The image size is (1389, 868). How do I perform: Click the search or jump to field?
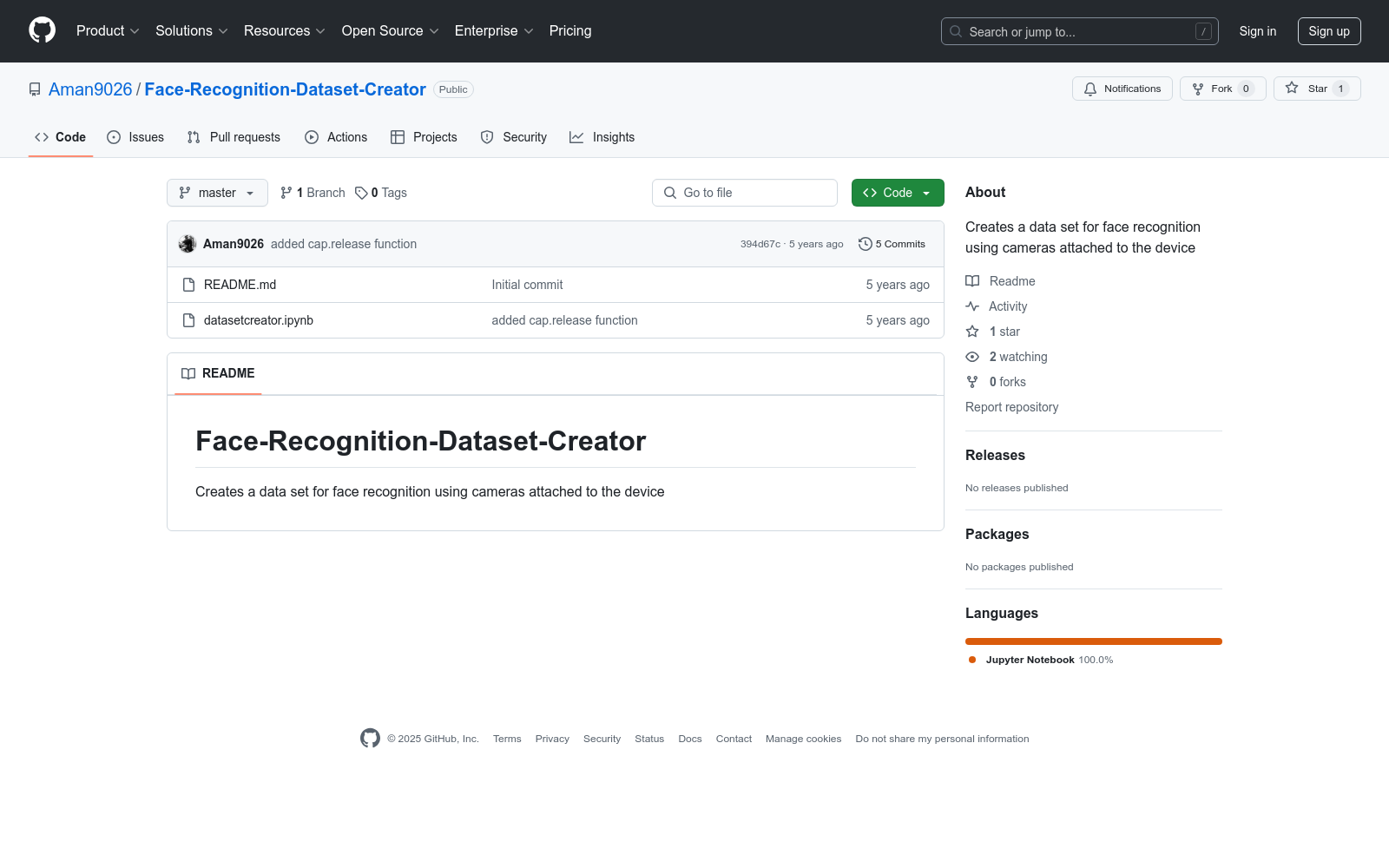point(1080,31)
